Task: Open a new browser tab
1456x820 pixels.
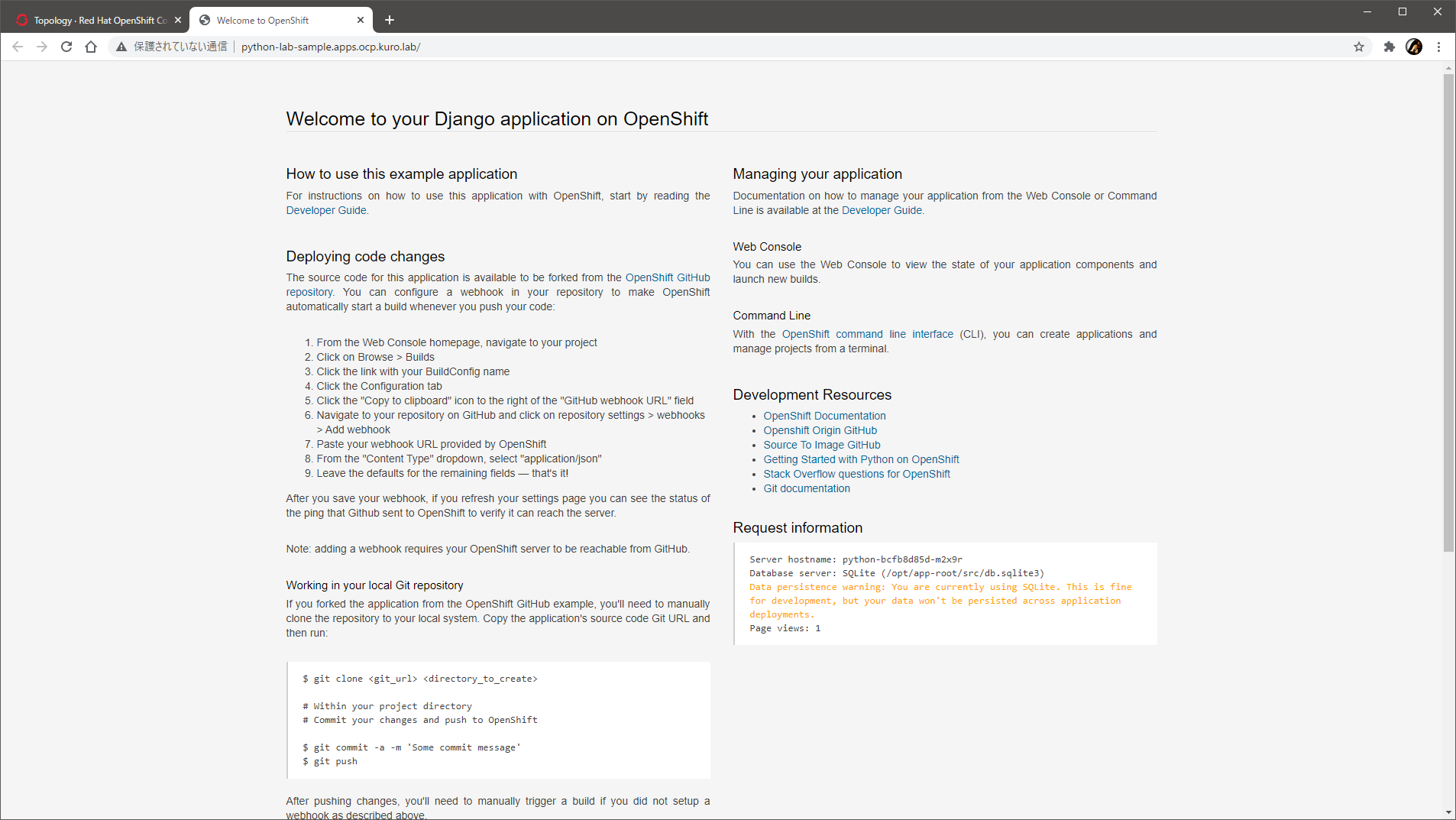Action: tap(390, 20)
